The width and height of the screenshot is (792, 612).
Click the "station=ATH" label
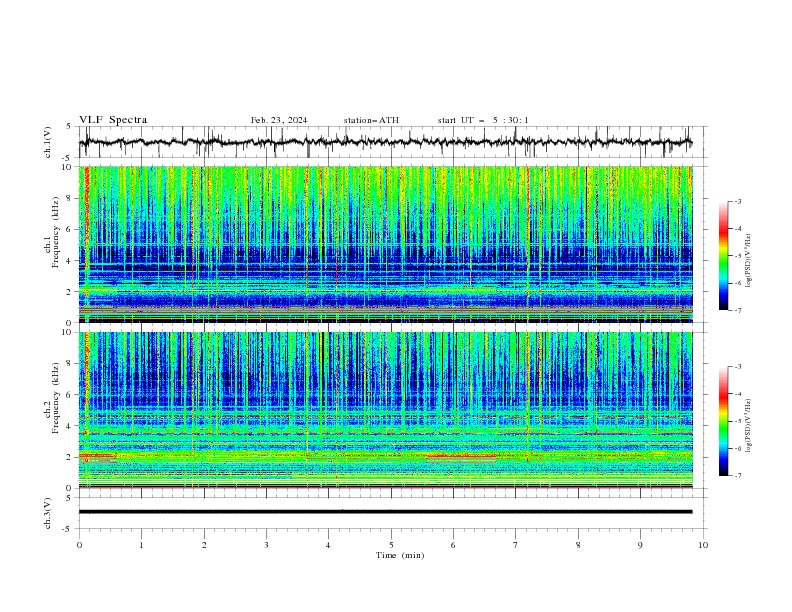click(x=371, y=120)
